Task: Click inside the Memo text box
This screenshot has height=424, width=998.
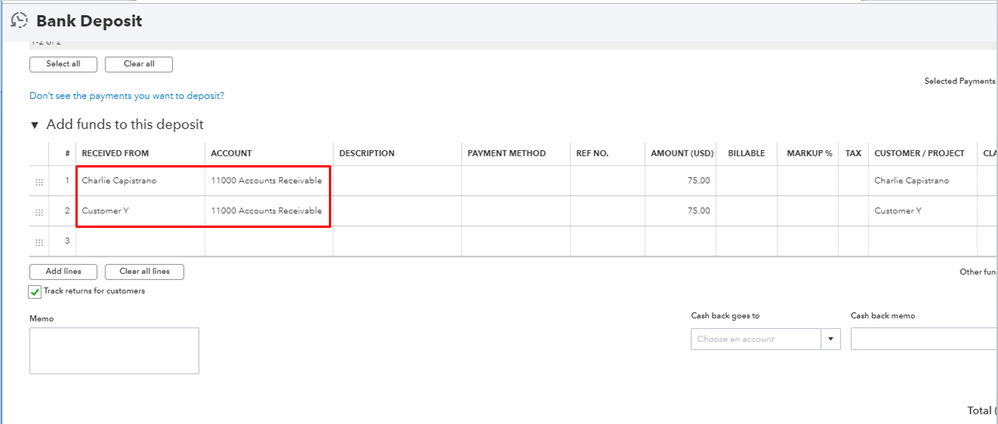Action: 114,350
